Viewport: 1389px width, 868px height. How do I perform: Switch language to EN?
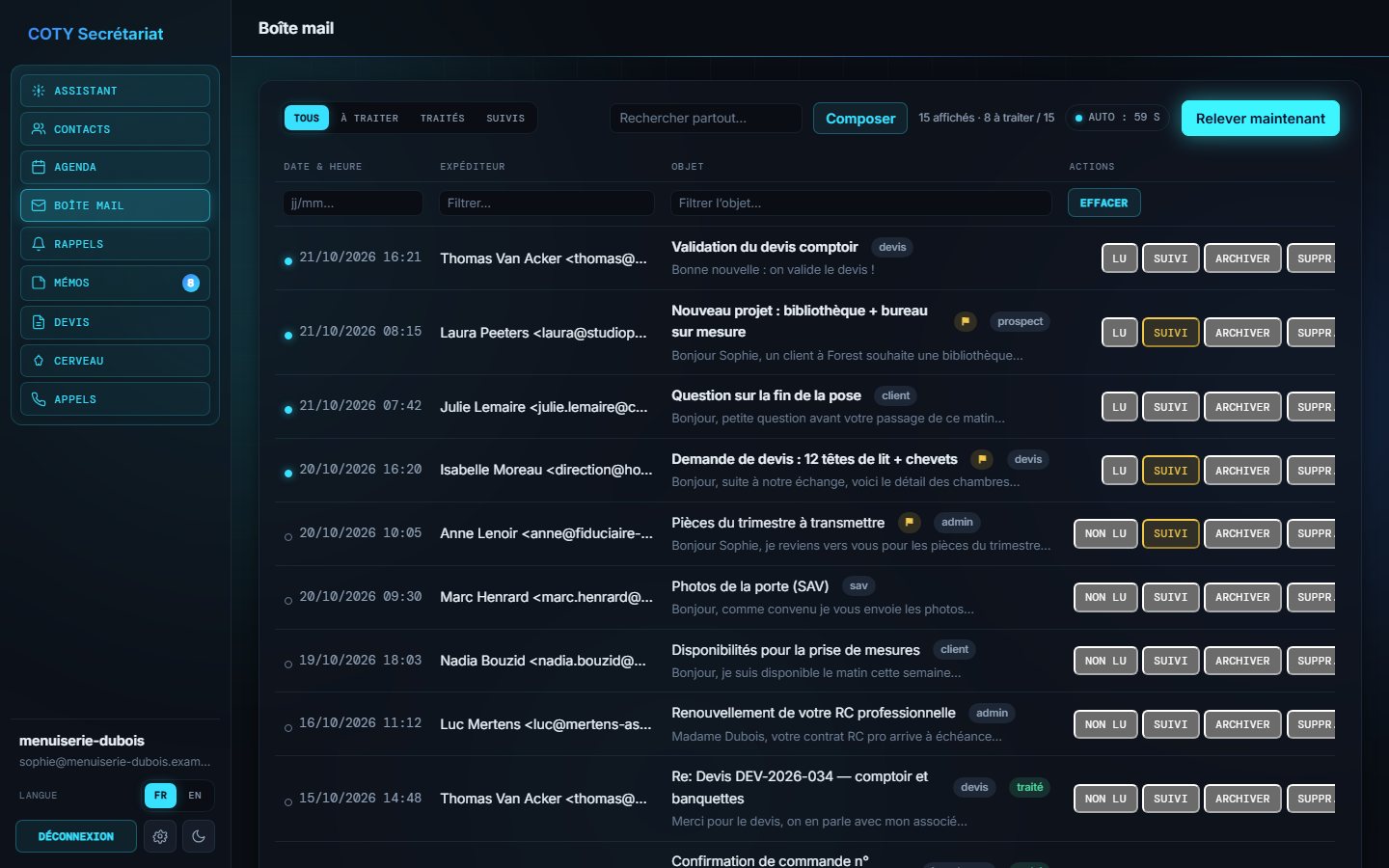(195, 796)
